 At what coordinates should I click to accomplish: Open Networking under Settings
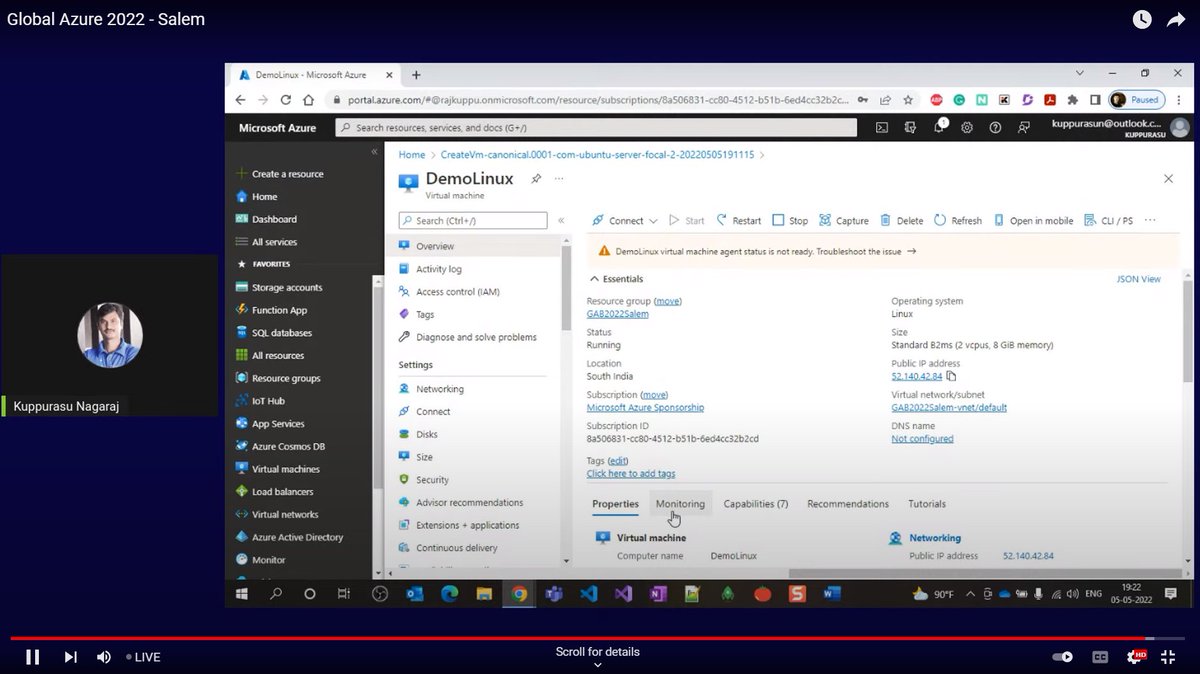point(440,389)
